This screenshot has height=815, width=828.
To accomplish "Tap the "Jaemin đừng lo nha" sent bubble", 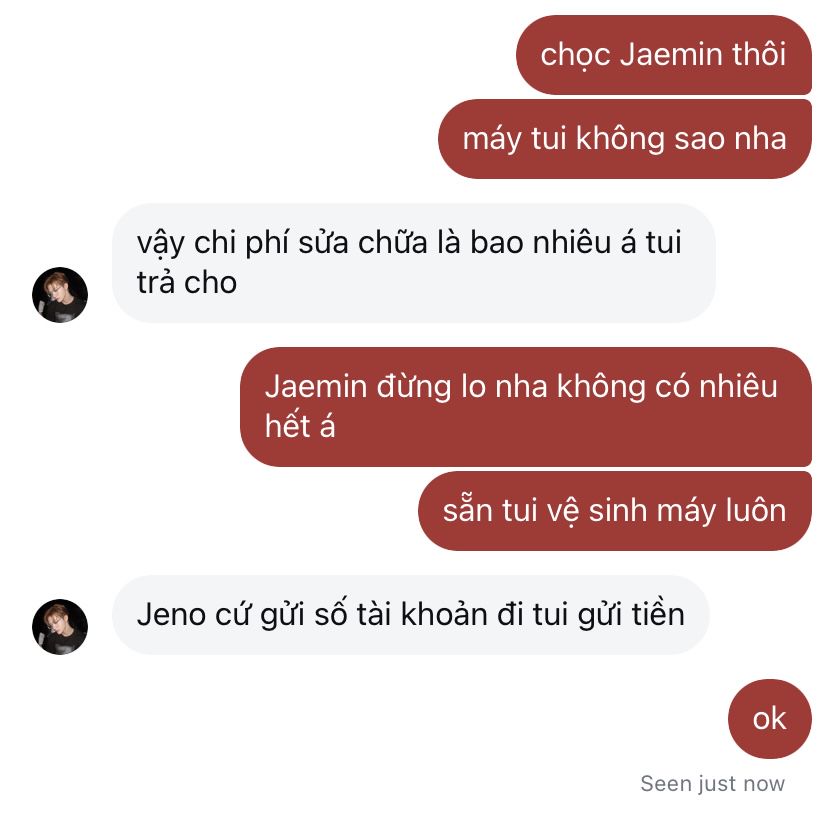I will (x=526, y=407).
